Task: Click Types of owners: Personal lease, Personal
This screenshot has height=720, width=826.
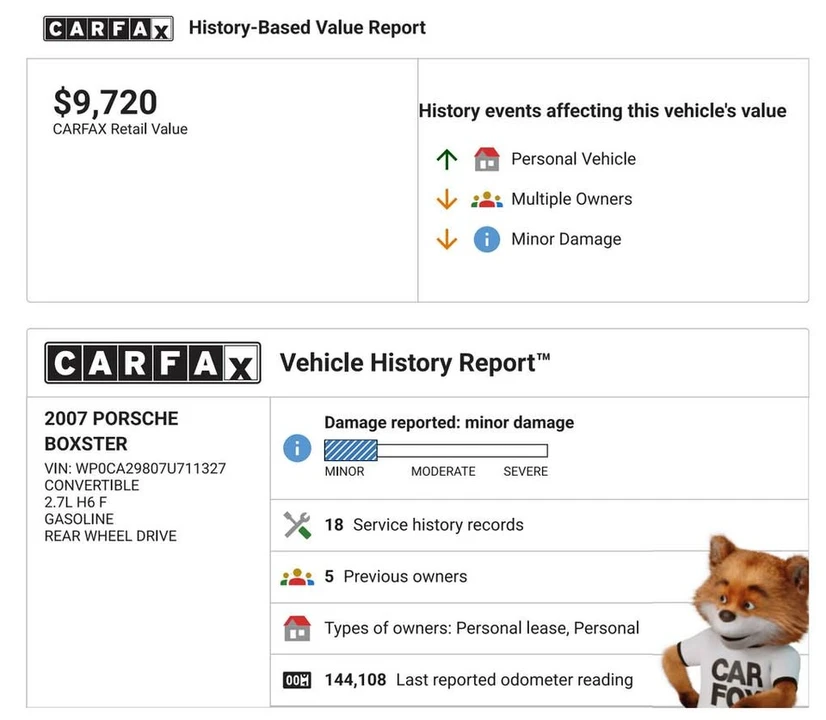Action: tap(482, 628)
